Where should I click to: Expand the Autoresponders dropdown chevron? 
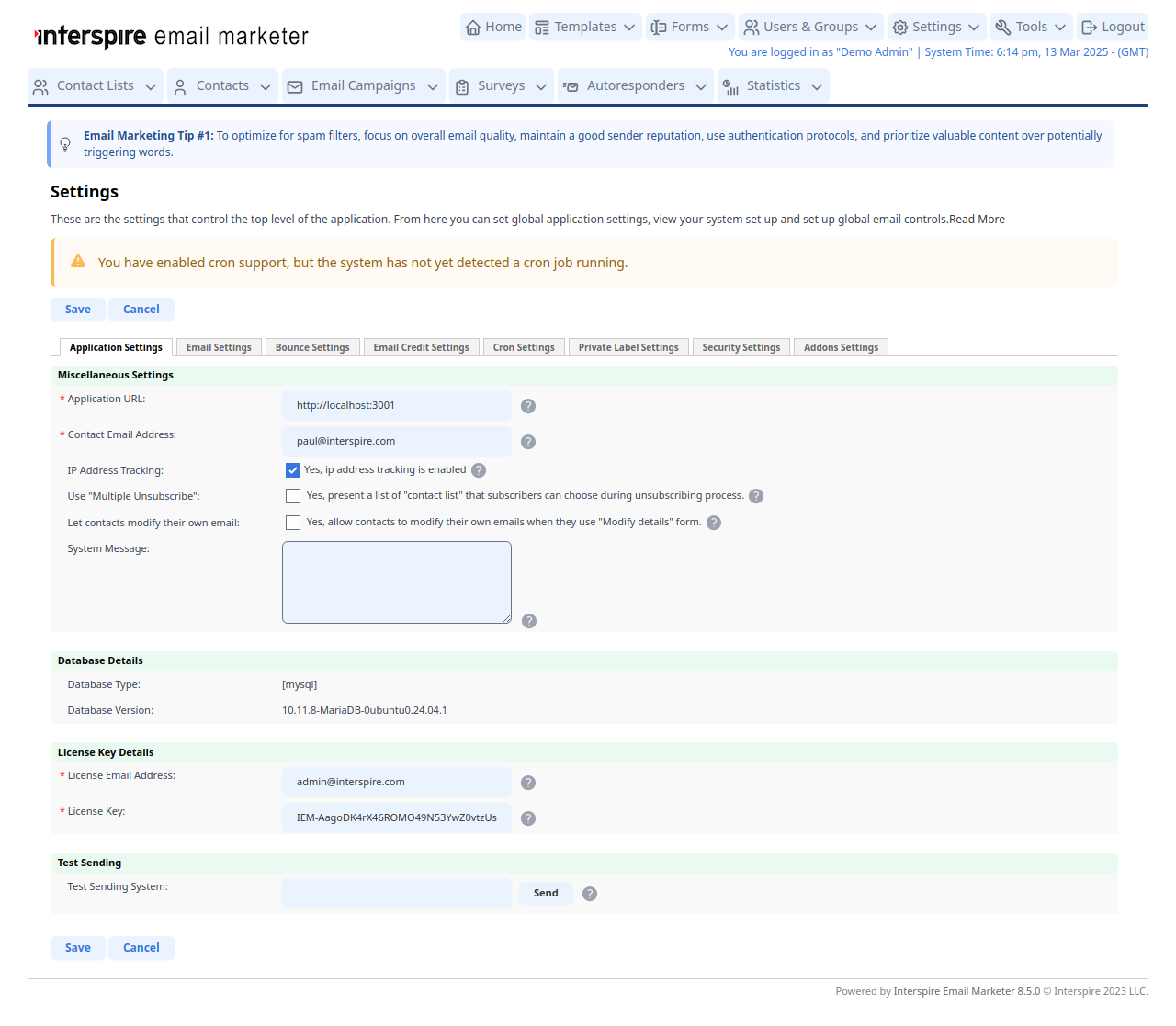click(x=701, y=87)
